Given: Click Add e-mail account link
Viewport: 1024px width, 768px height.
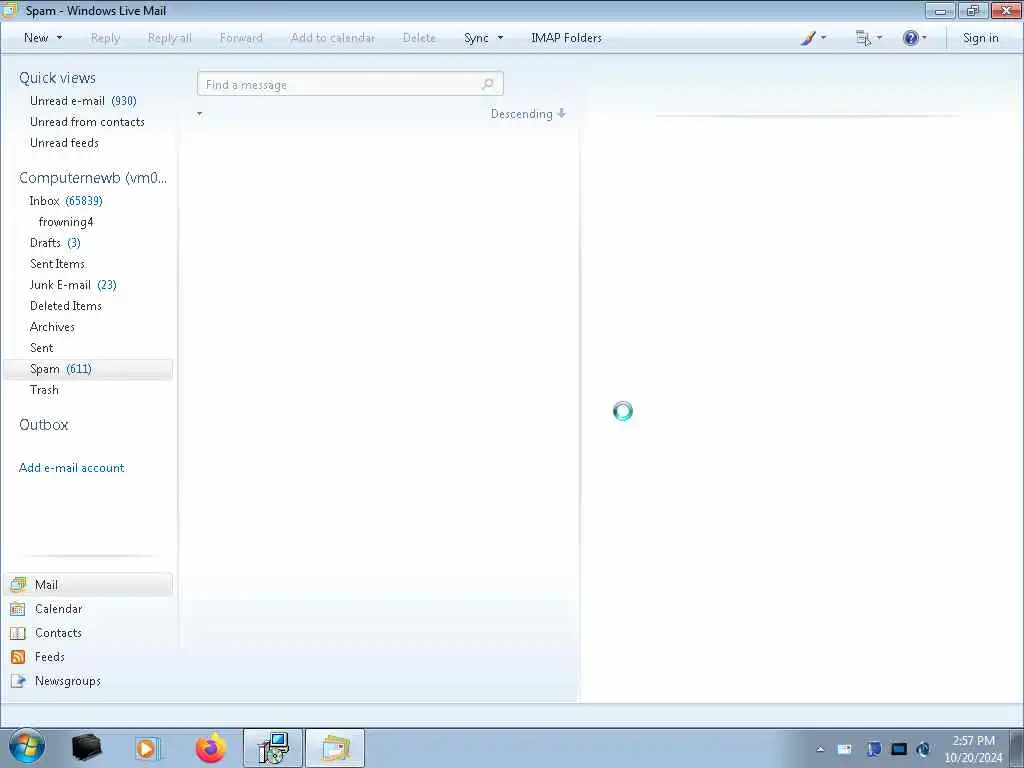Looking at the screenshot, I should [71, 468].
